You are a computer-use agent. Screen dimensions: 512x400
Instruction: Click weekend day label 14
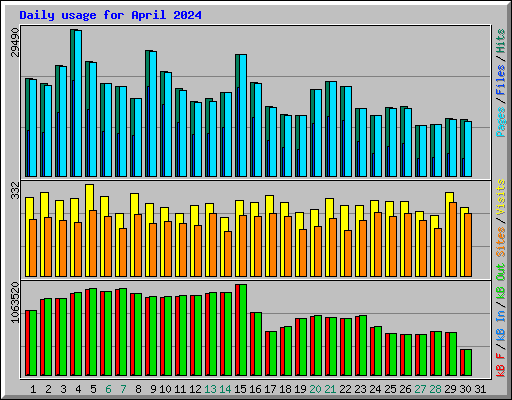(x=225, y=389)
